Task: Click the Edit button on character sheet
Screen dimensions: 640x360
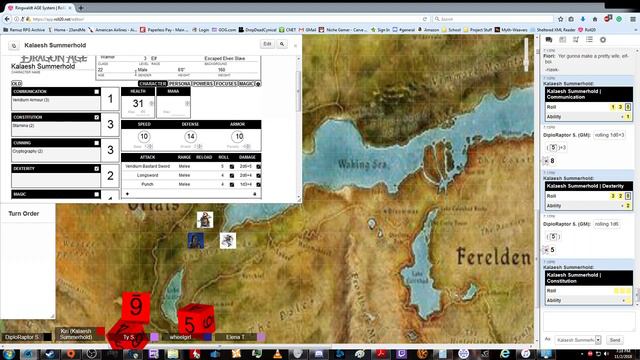Action: point(267,44)
